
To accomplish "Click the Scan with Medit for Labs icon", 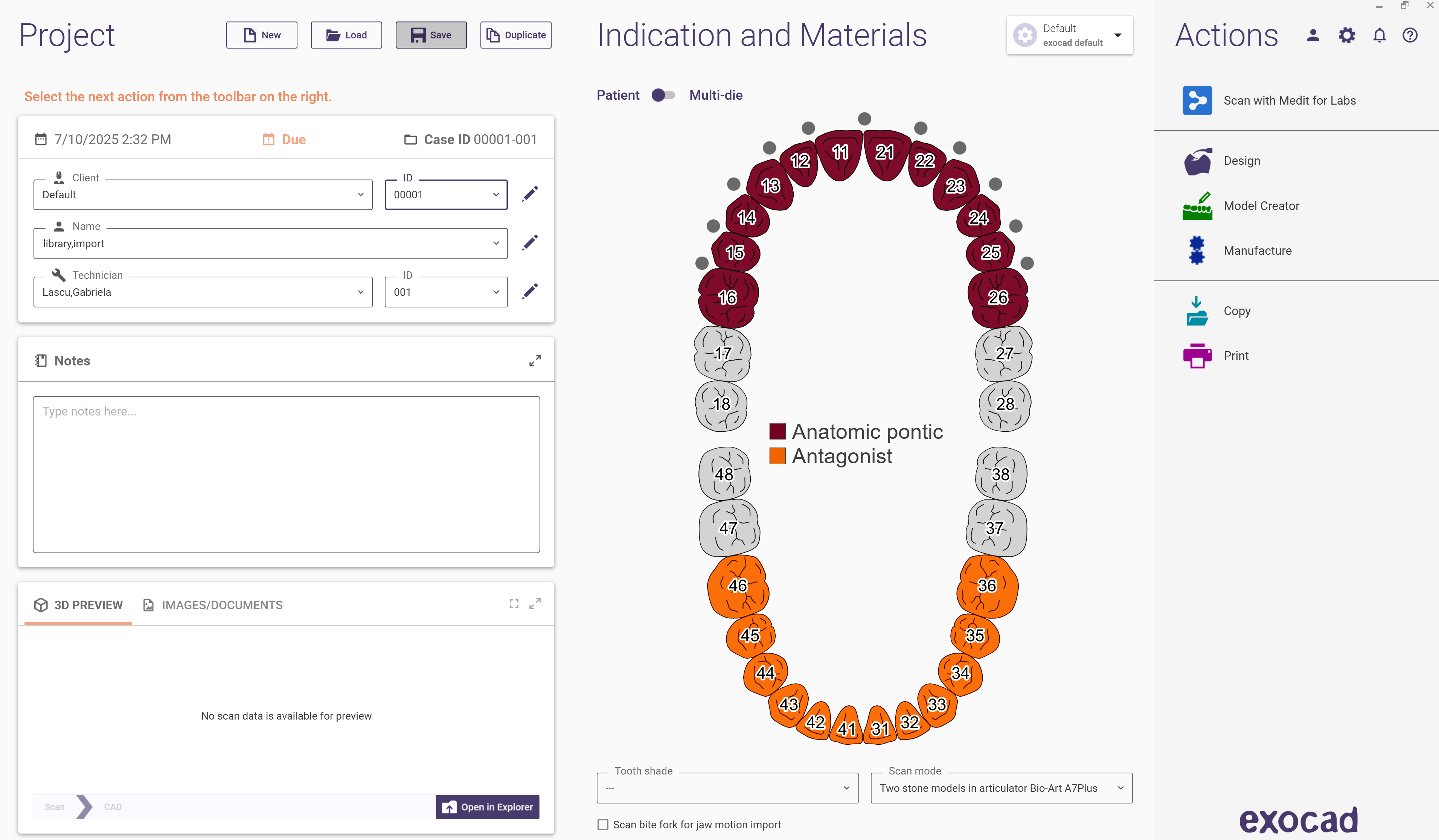I will [1197, 100].
